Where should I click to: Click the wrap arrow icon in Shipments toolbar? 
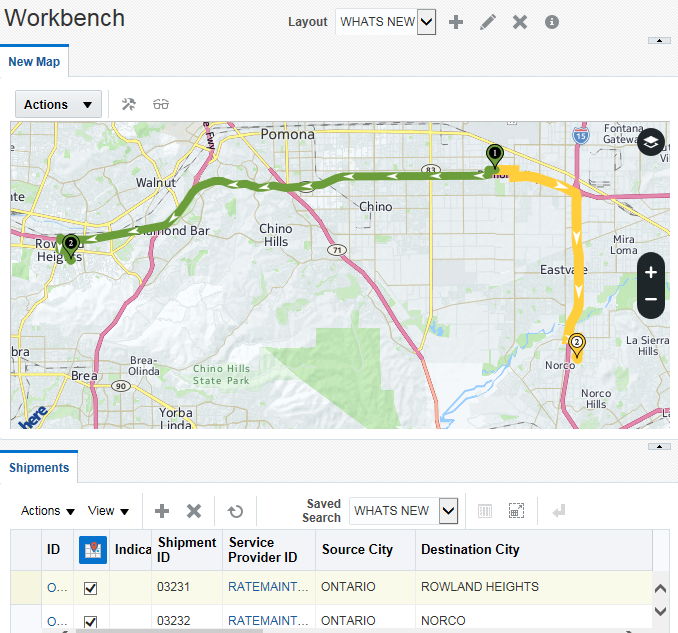(x=559, y=511)
